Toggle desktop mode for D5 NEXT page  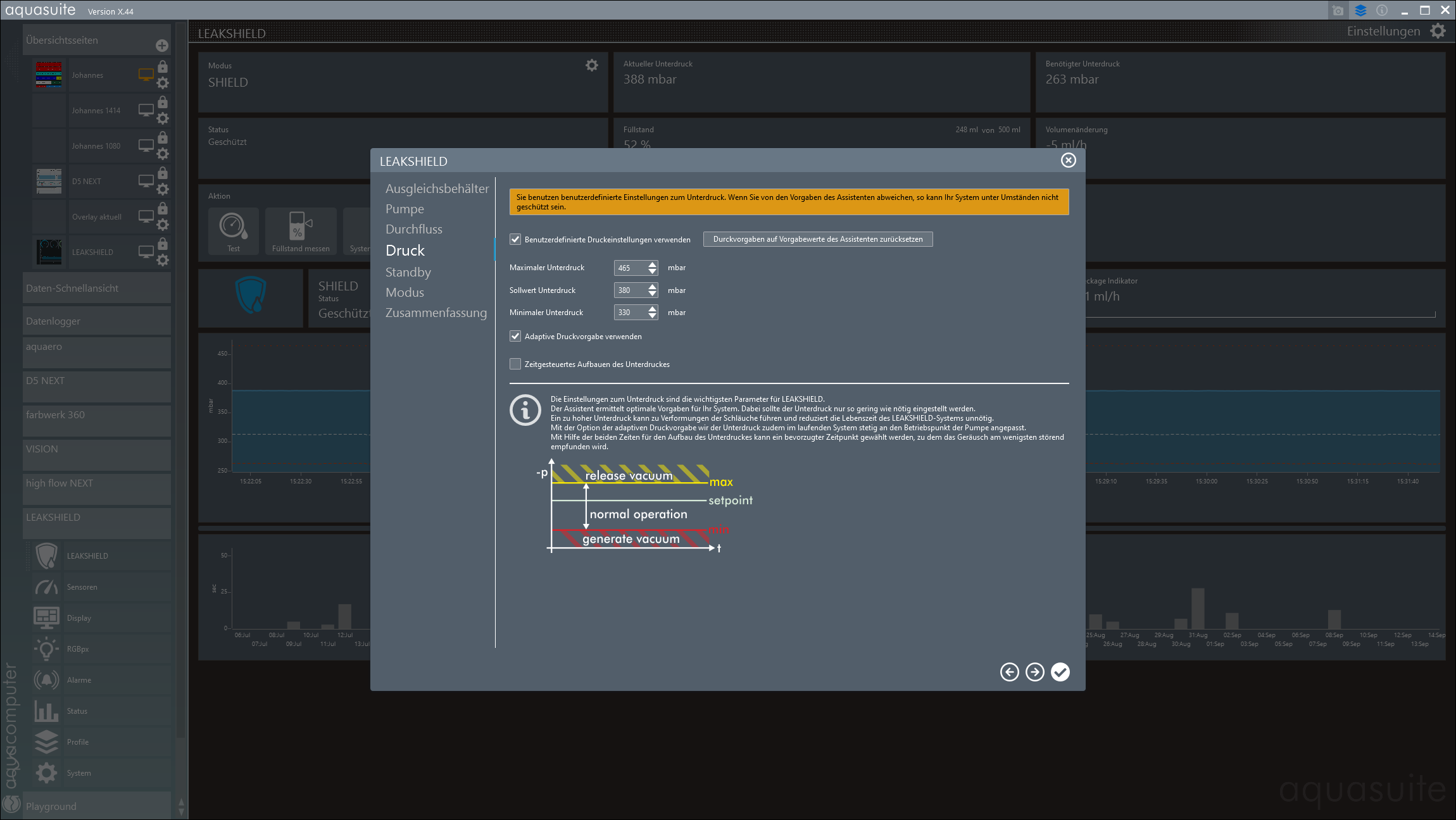146,181
